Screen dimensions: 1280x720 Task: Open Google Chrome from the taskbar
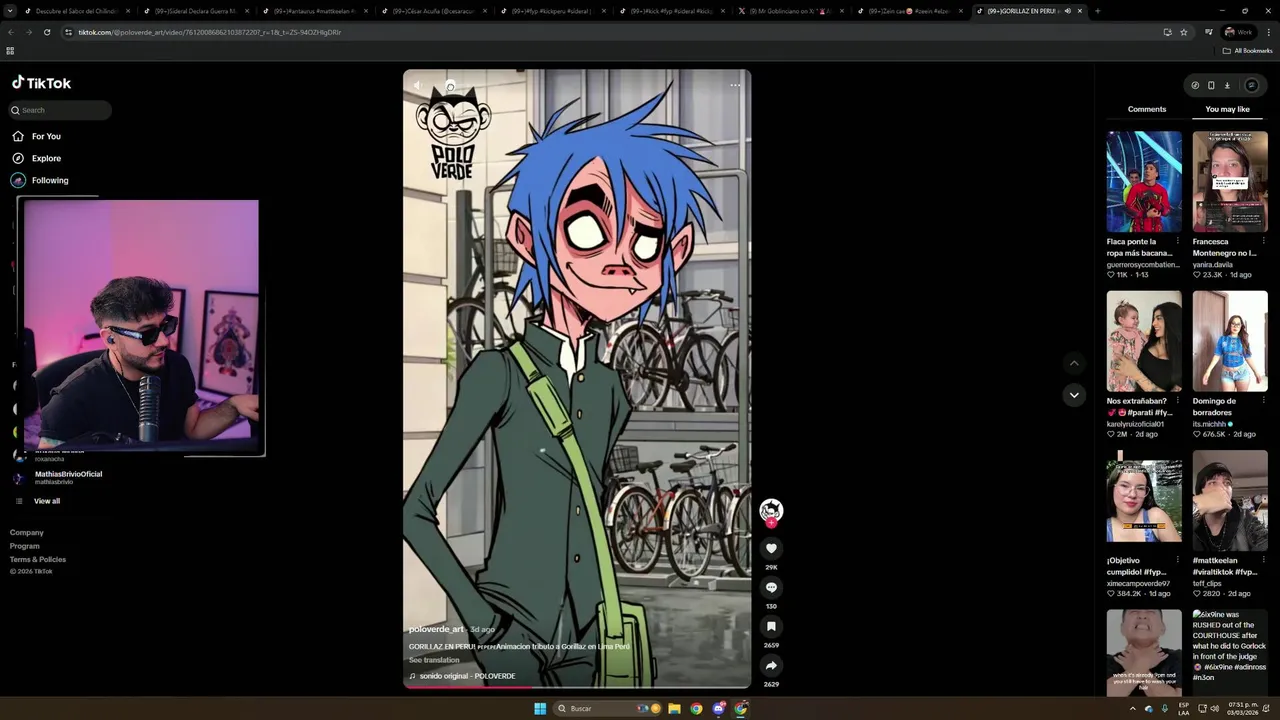(x=696, y=708)
